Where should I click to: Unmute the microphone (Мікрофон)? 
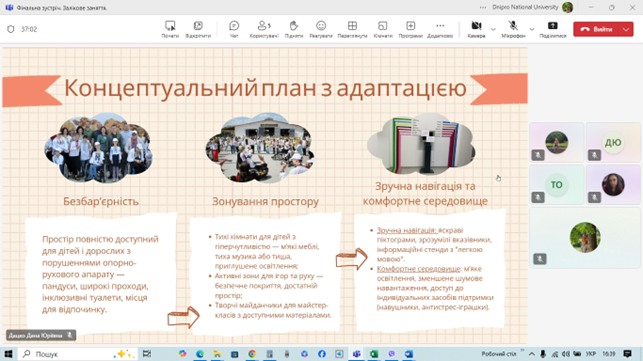click(x=513, y=29)
